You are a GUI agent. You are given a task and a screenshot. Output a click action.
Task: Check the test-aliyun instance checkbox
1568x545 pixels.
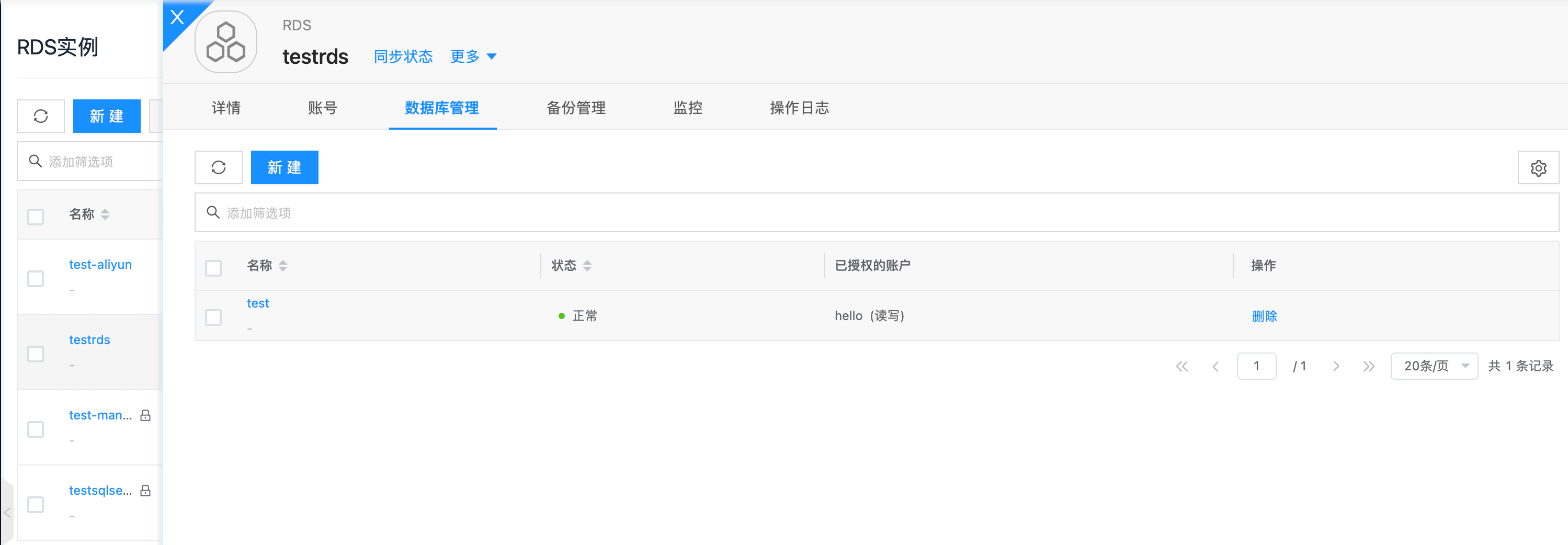(36, 279)
